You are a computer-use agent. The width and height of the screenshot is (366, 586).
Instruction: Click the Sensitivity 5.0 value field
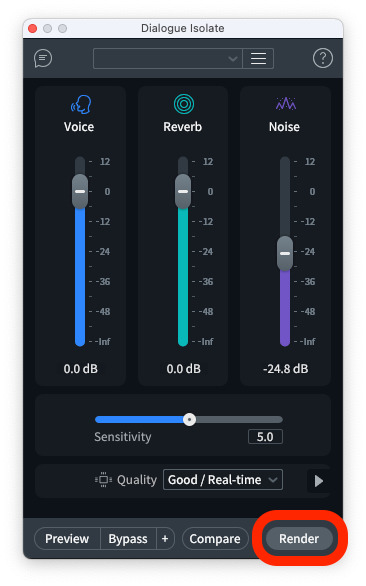265,437
